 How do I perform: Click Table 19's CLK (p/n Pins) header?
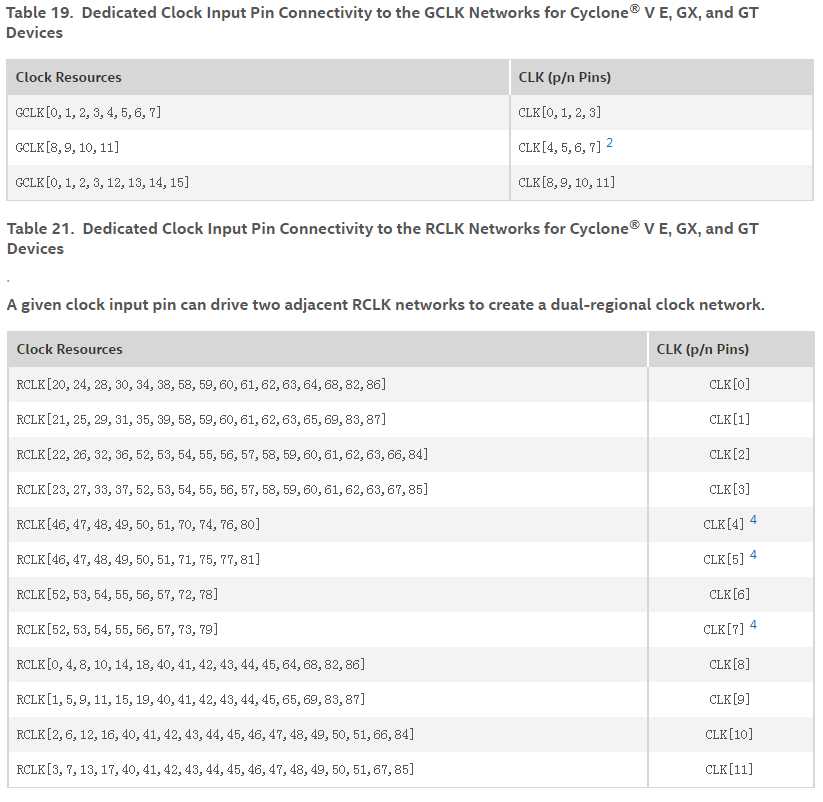[x=564, y=77]
